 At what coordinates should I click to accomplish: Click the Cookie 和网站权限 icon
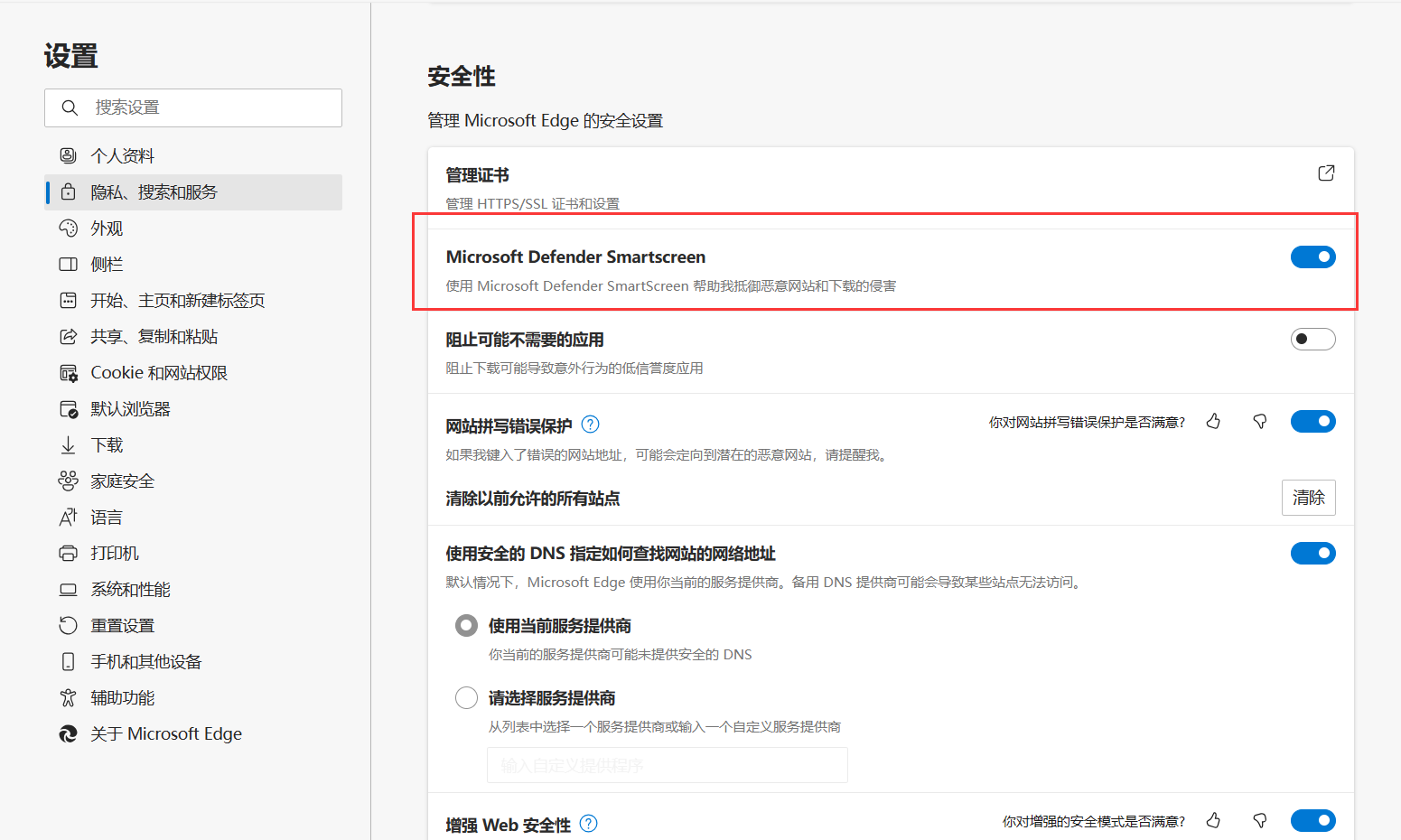[x=68, y=372]
